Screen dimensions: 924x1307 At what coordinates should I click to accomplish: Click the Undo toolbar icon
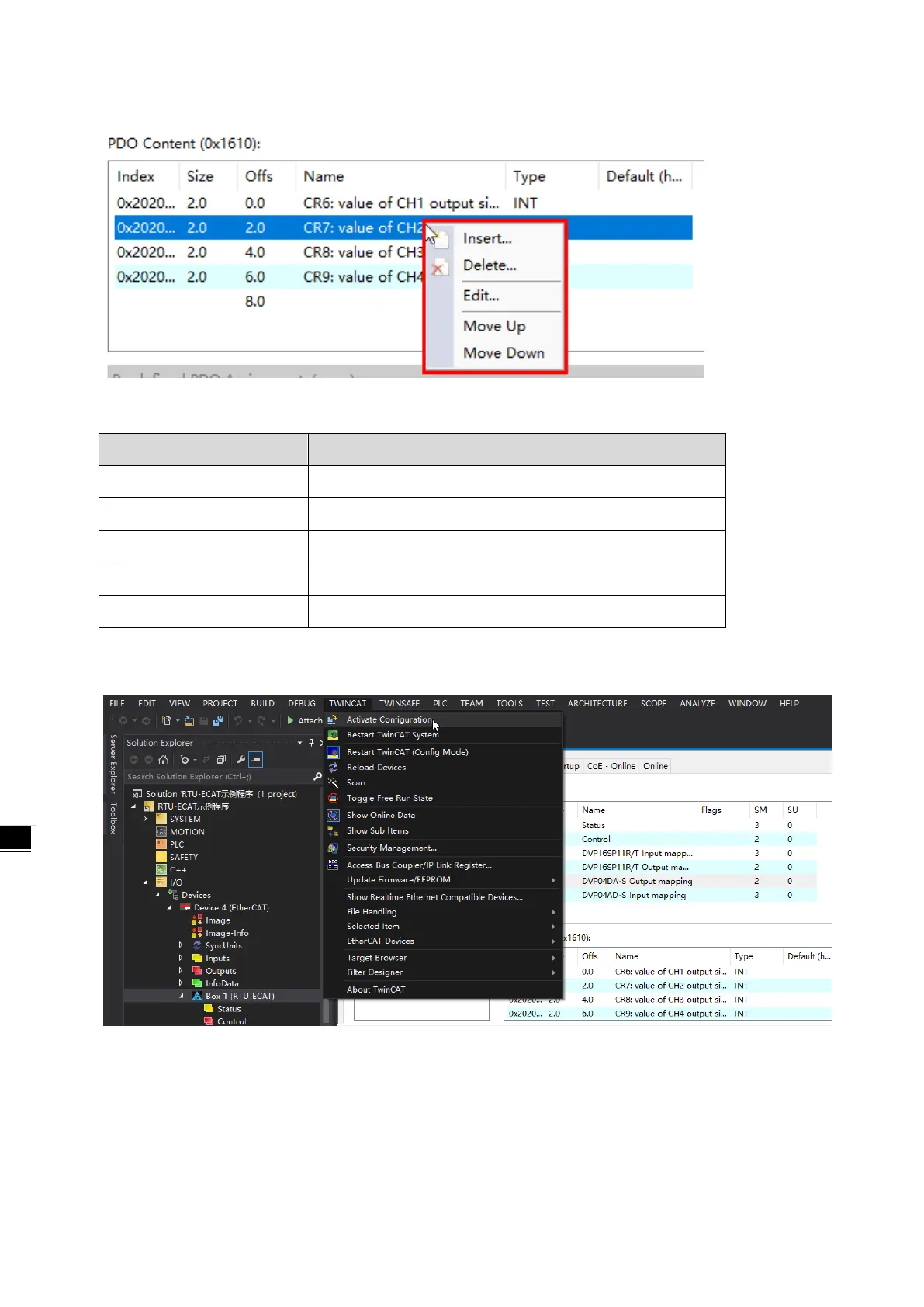[238, 721]
